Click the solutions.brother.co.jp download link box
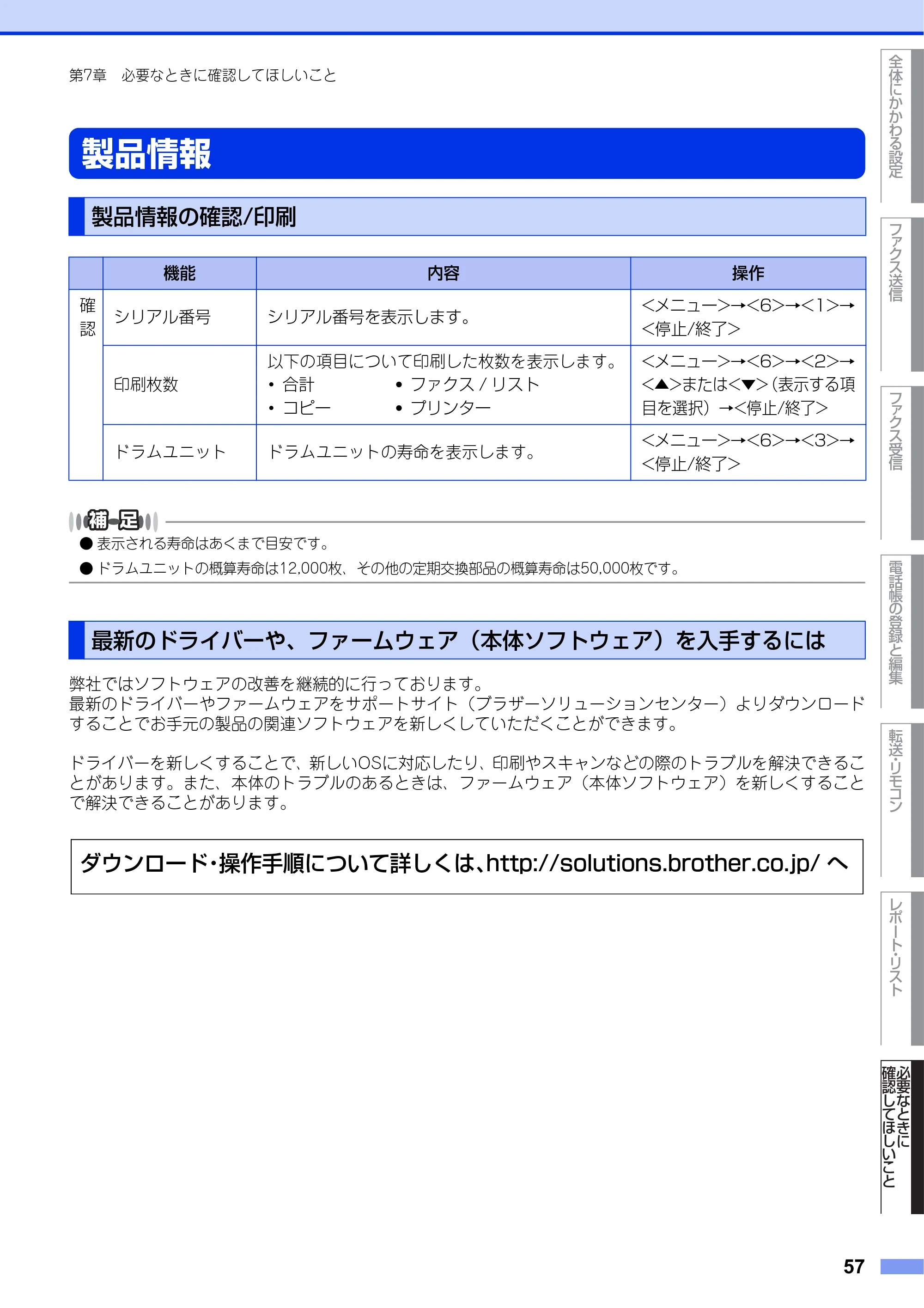The height and width of the screenshot is (1308, 924). pyautogui.click(x=467, y=867)
